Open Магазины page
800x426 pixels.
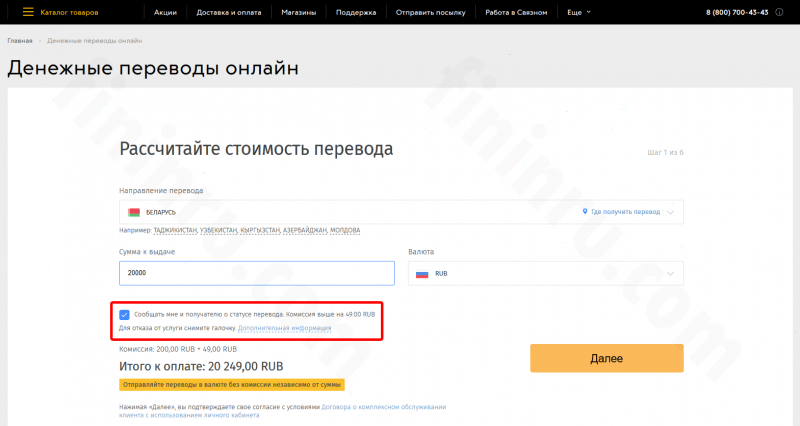(x=298, y=12)
